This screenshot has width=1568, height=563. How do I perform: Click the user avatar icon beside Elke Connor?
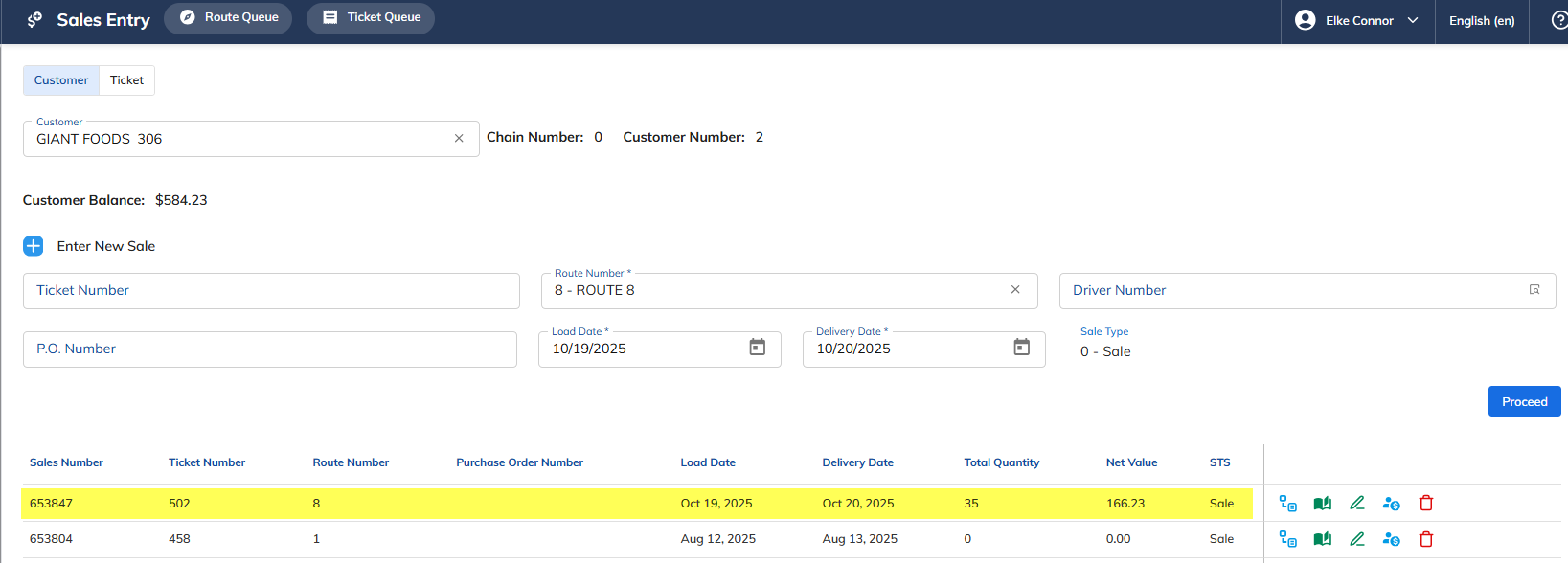coord(1305,20)
